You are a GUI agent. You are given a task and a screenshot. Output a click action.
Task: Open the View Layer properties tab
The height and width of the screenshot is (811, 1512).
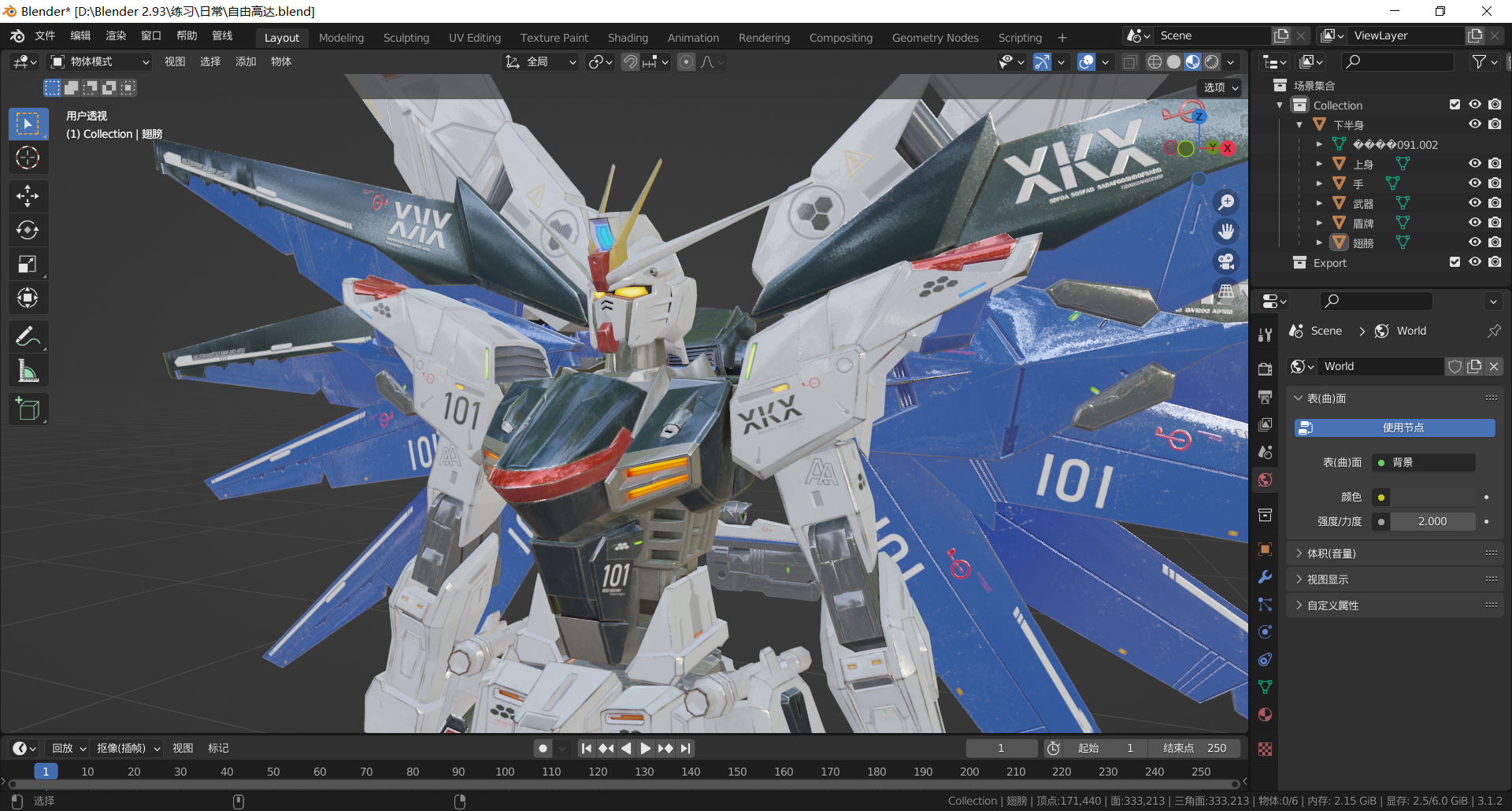pos(1265,424)
